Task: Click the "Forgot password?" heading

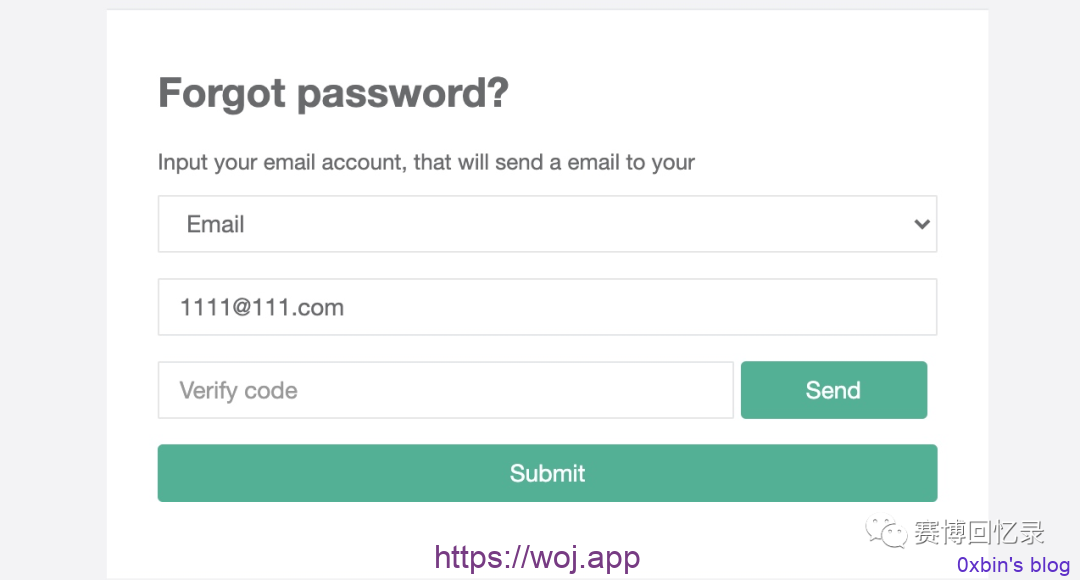Action: (x=333, y=93)
